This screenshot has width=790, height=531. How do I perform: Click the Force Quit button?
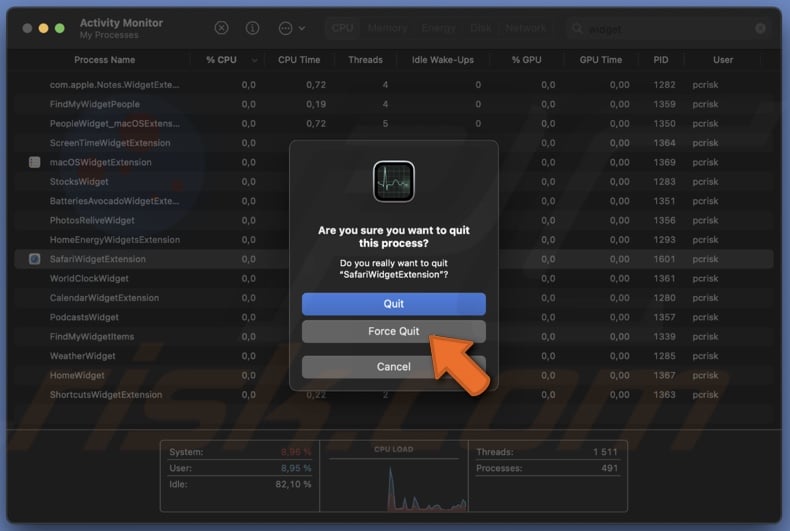(x=393, y=331)
